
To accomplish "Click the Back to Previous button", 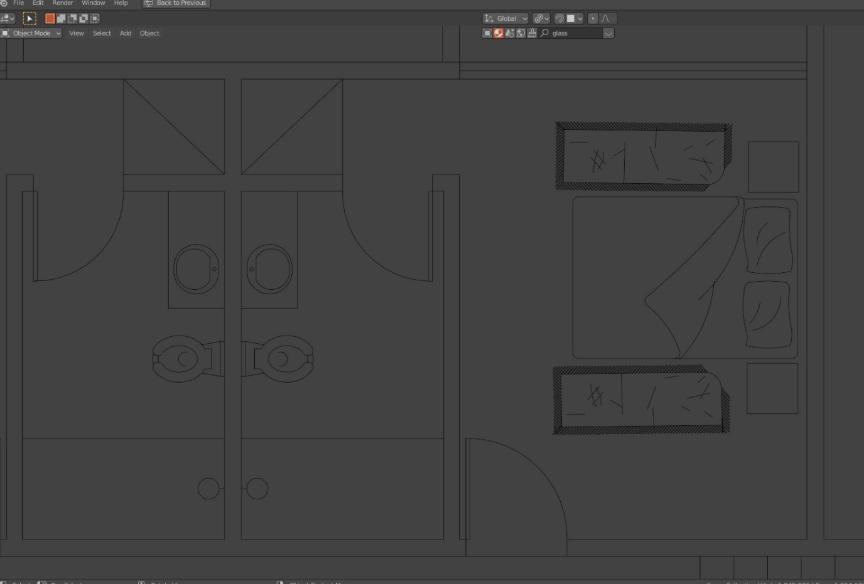I will point(176,3).
